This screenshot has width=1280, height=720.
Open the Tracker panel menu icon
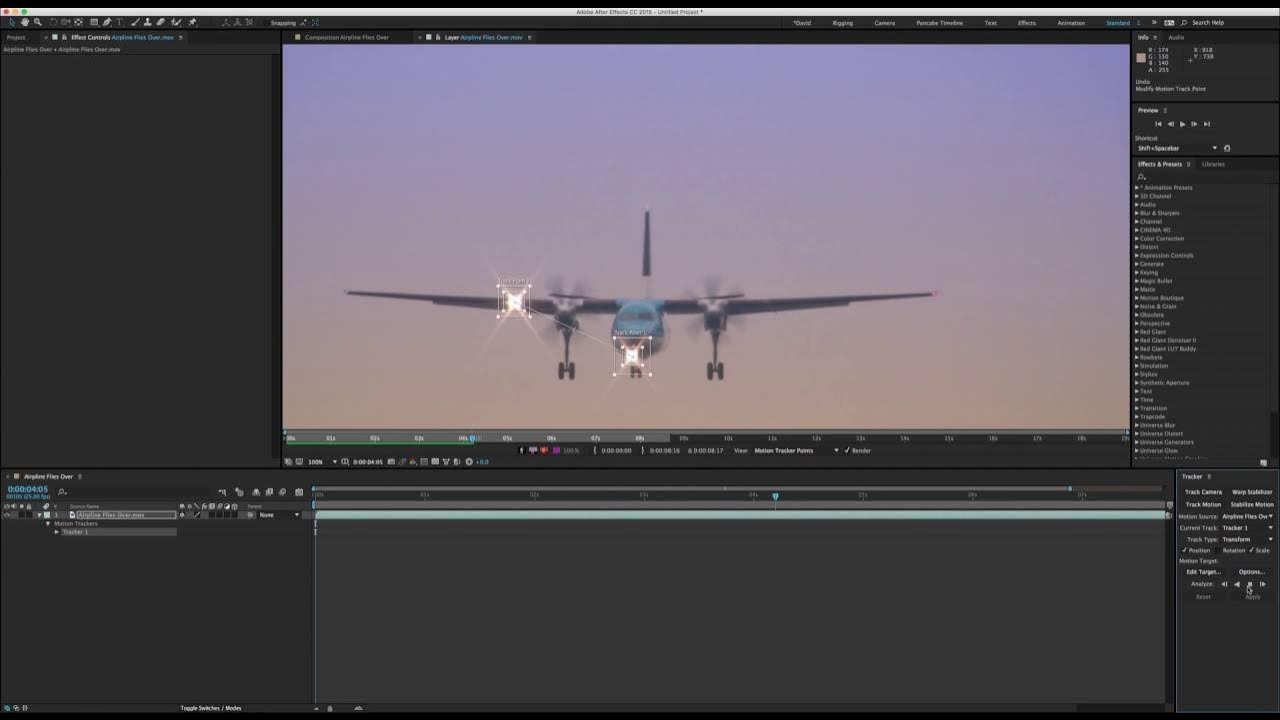tap(1209, 477)
